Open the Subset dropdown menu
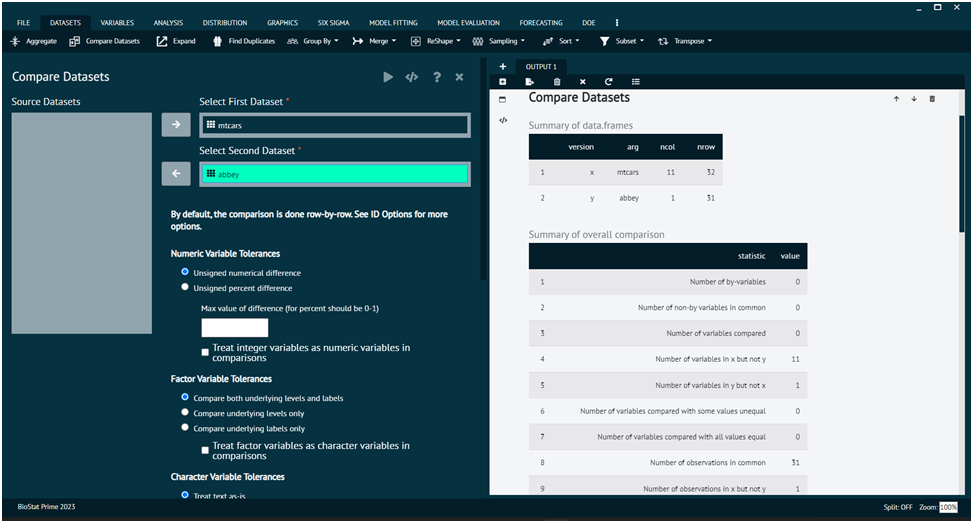 [624, 41]
